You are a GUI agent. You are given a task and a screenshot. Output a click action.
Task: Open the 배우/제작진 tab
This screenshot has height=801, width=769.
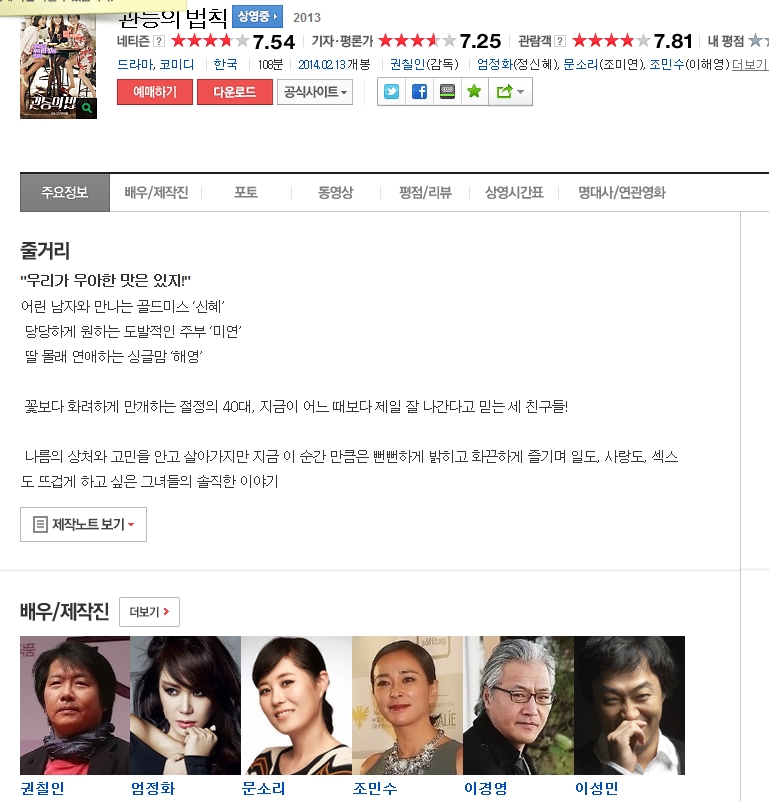[x=156, y=193]
